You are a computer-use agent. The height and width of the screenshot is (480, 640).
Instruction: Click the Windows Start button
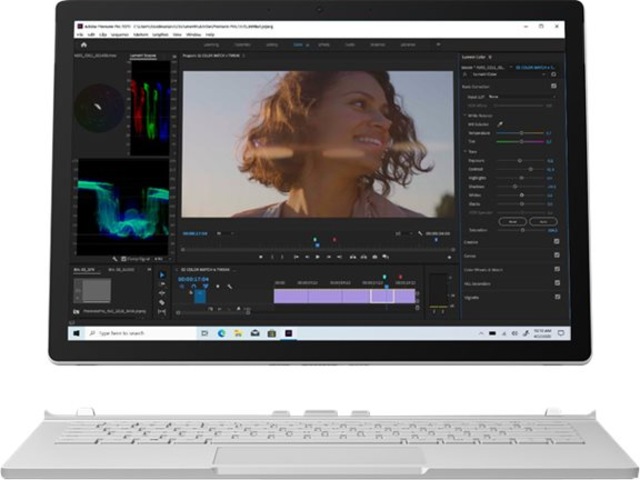point(74,333)
